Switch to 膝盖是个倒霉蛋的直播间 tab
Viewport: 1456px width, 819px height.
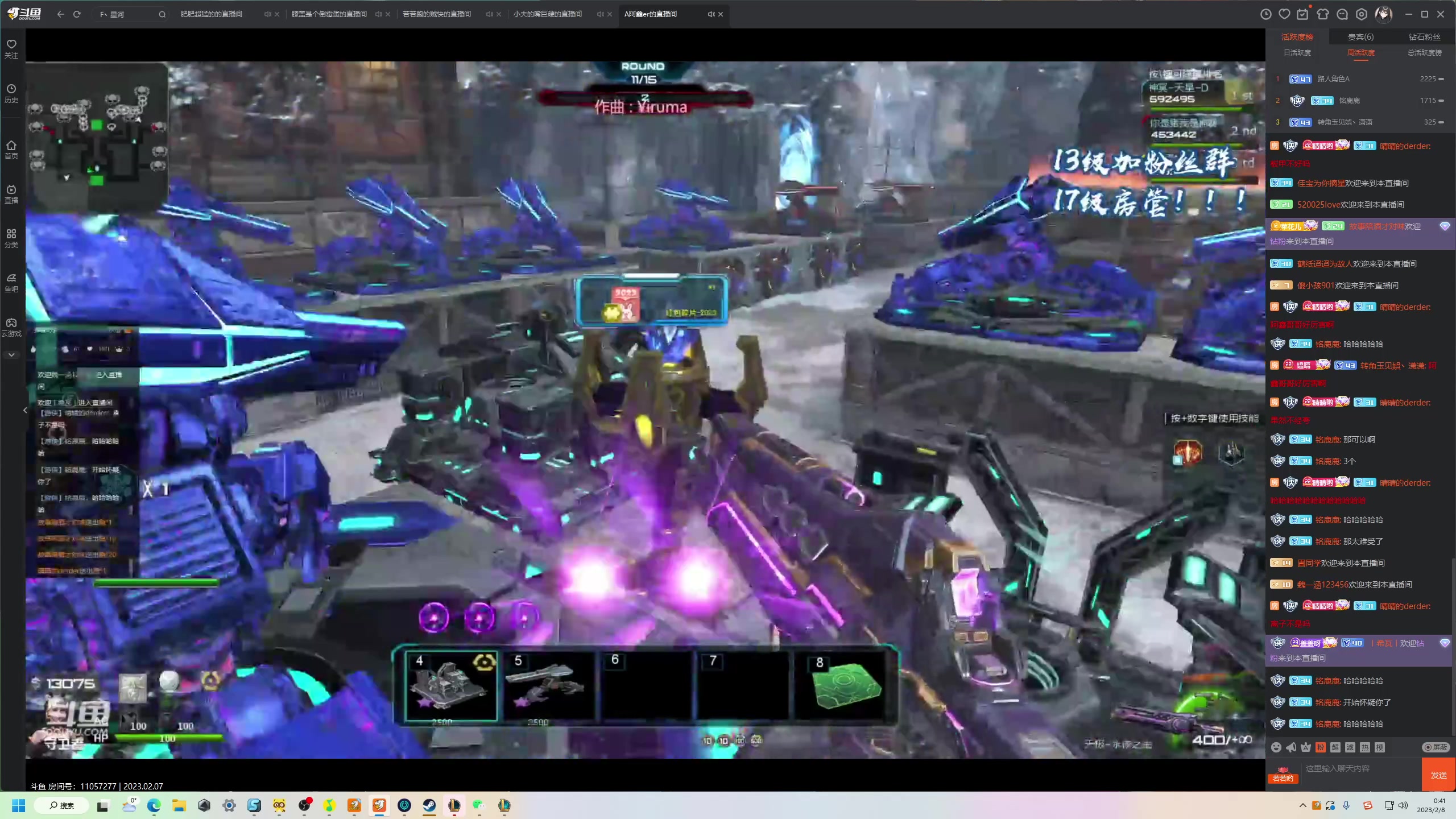pyautogui.click(x=329, y=14)
